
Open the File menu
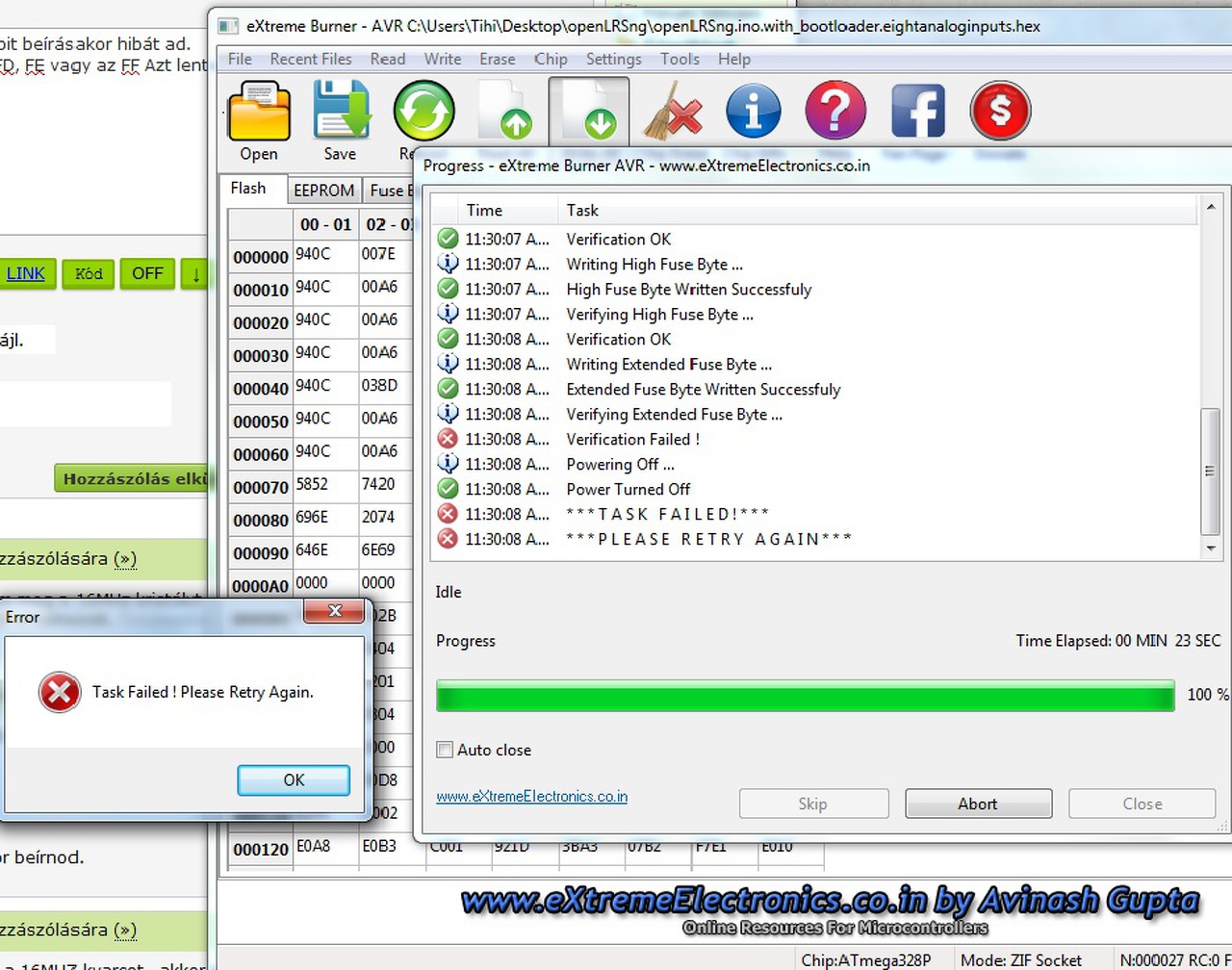[240, 59]
